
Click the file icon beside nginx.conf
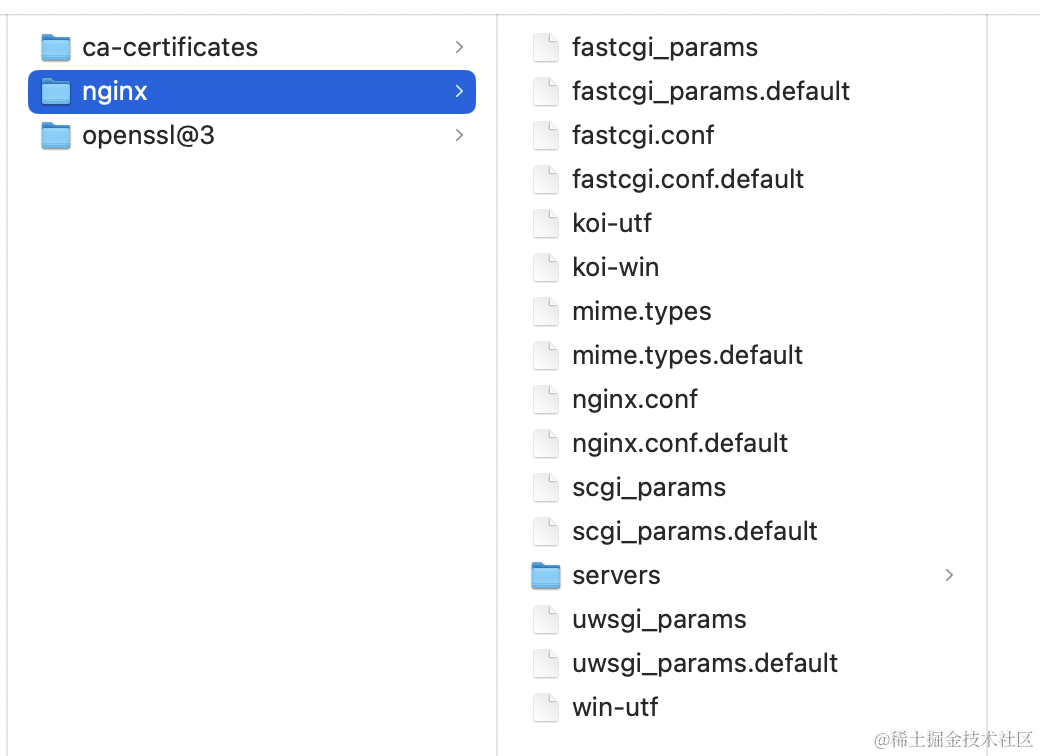click(546, 399)
